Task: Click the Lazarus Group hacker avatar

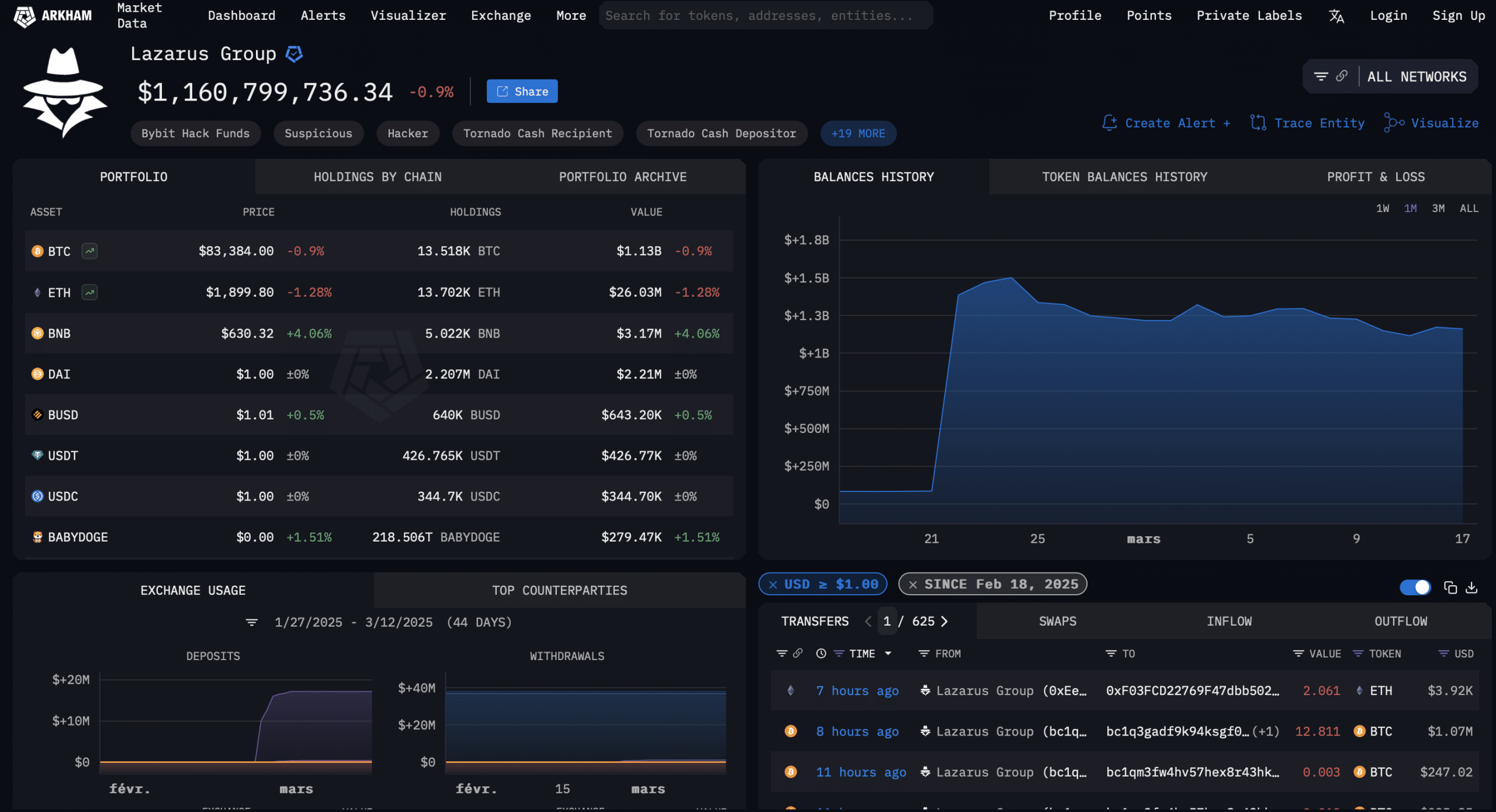Action: [x=65, y=92]
